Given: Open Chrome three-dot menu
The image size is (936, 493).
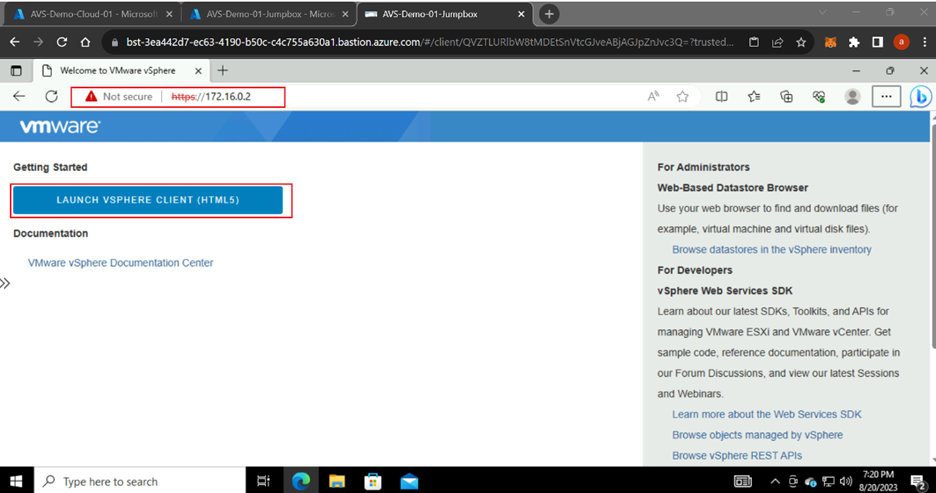Looking at the screenshot, I should [x=925, y=42].
